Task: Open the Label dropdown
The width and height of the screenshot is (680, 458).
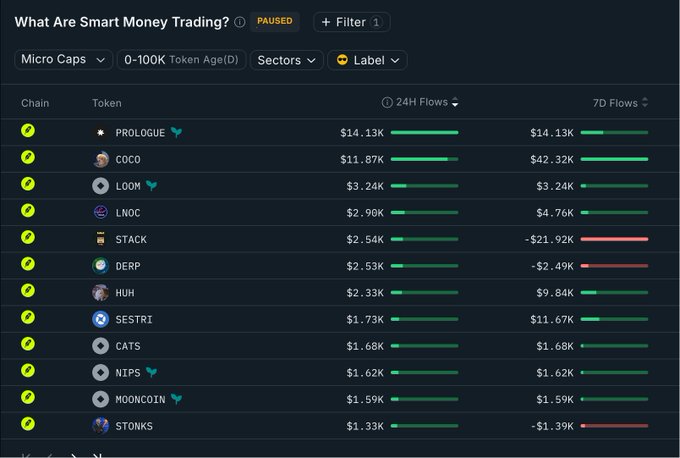Action: [x=367, y=60]
